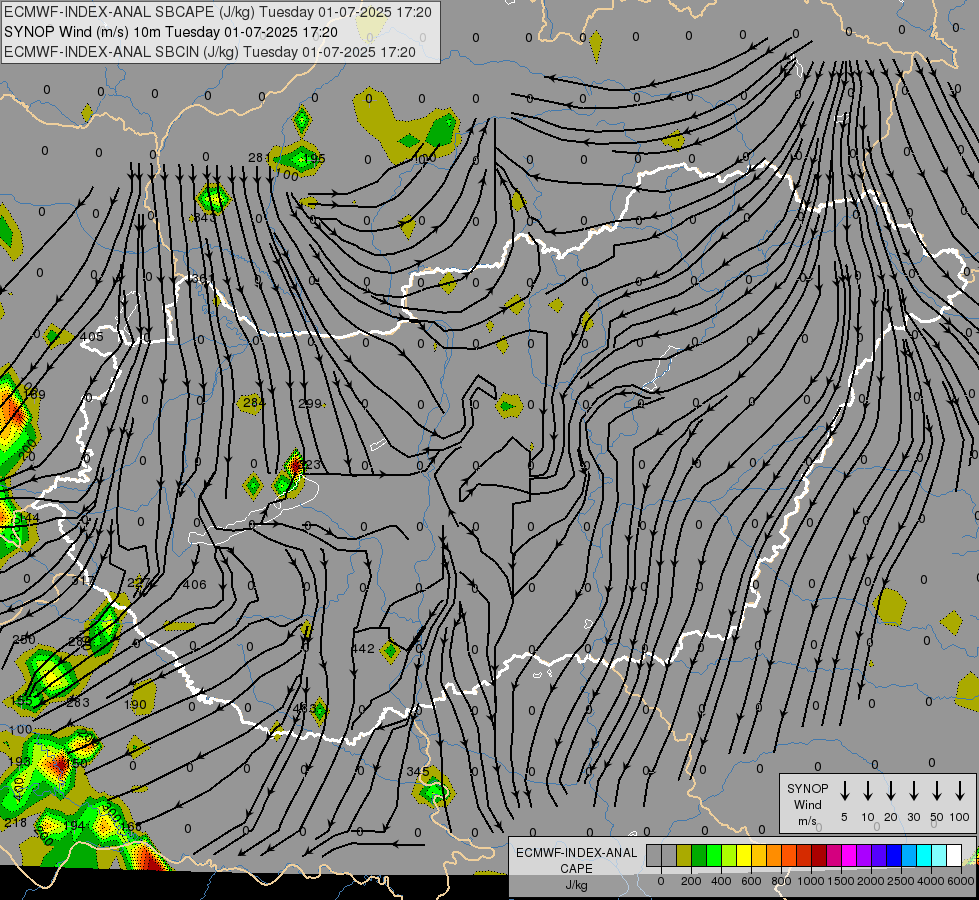The image size is (979, 900).
Task: Click the 30 m/s wind arrow in legend
Action: [x=913, y=790]
